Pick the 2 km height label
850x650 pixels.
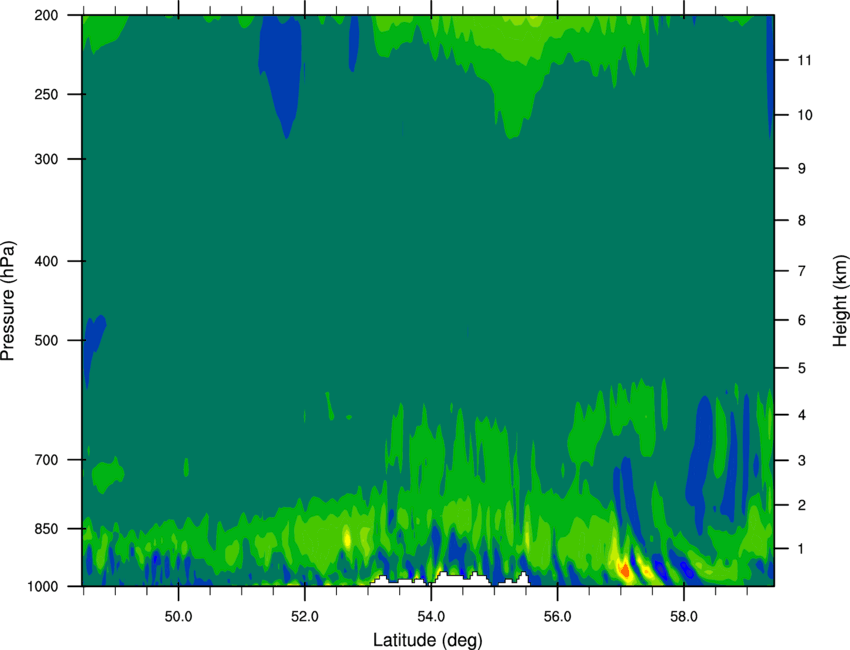pyautogui.click(x=801, y=505)
